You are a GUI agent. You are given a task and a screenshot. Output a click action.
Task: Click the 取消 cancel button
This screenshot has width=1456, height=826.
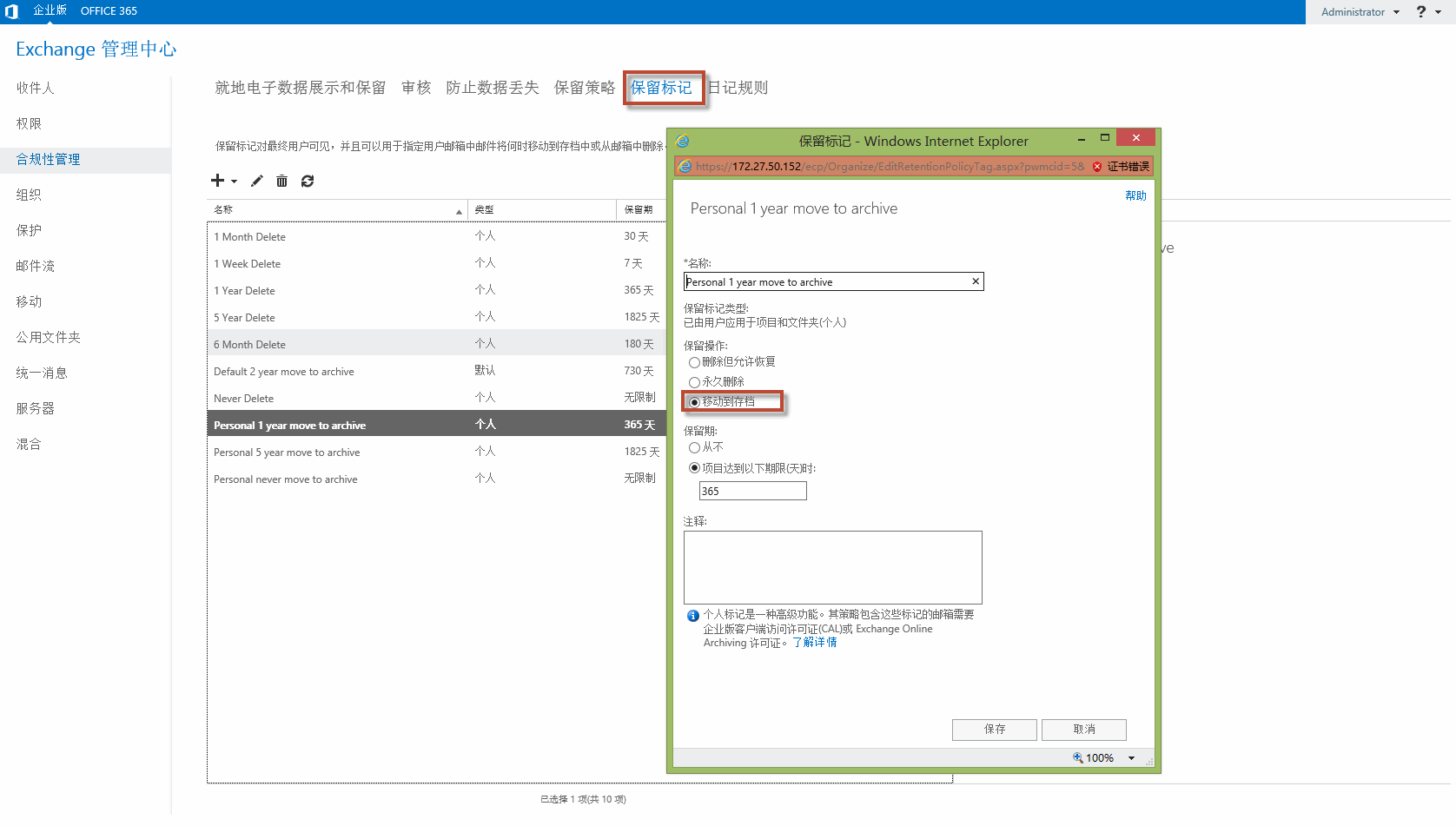tap(1084, 730)
